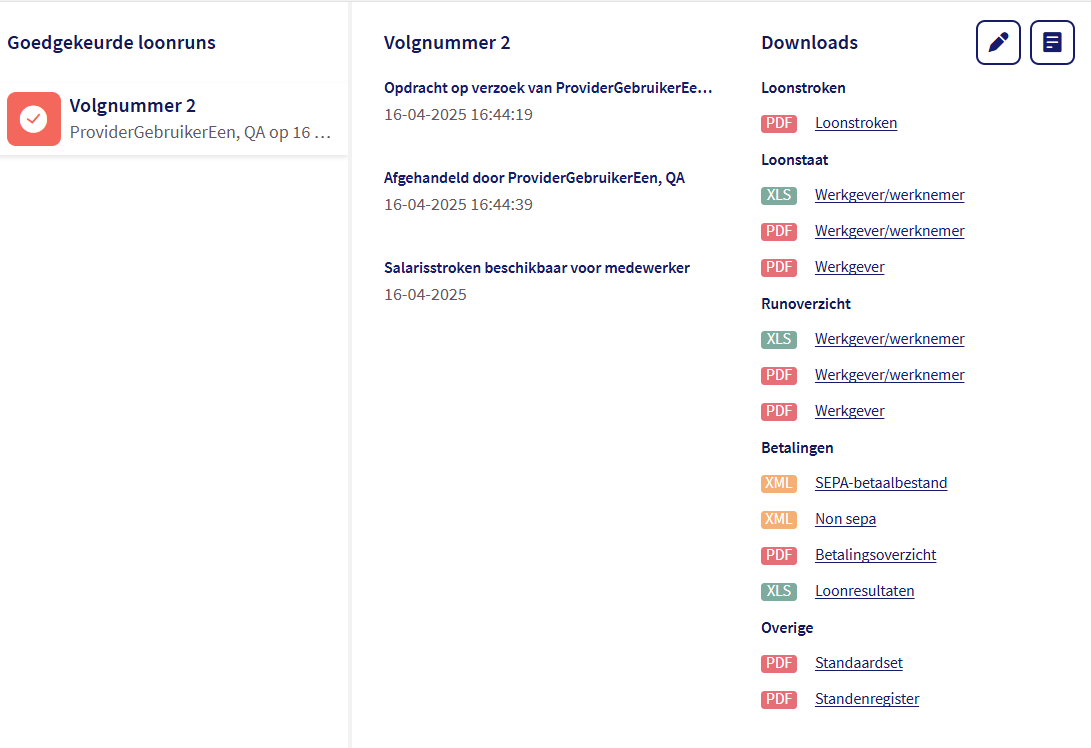The image size is (1091, 748).
Task: Open the Betalingsoverzicht link
Action: pyautogui.click(x=875, y=555)
